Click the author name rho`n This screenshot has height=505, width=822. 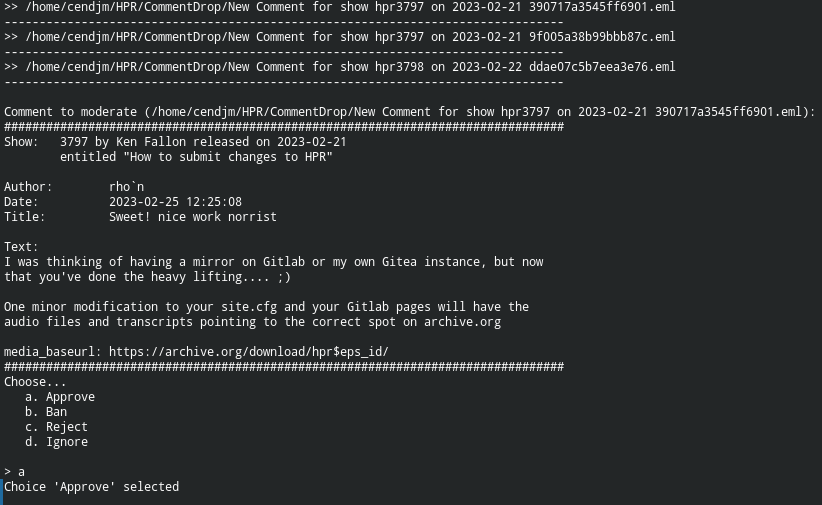tap(126, 187)
